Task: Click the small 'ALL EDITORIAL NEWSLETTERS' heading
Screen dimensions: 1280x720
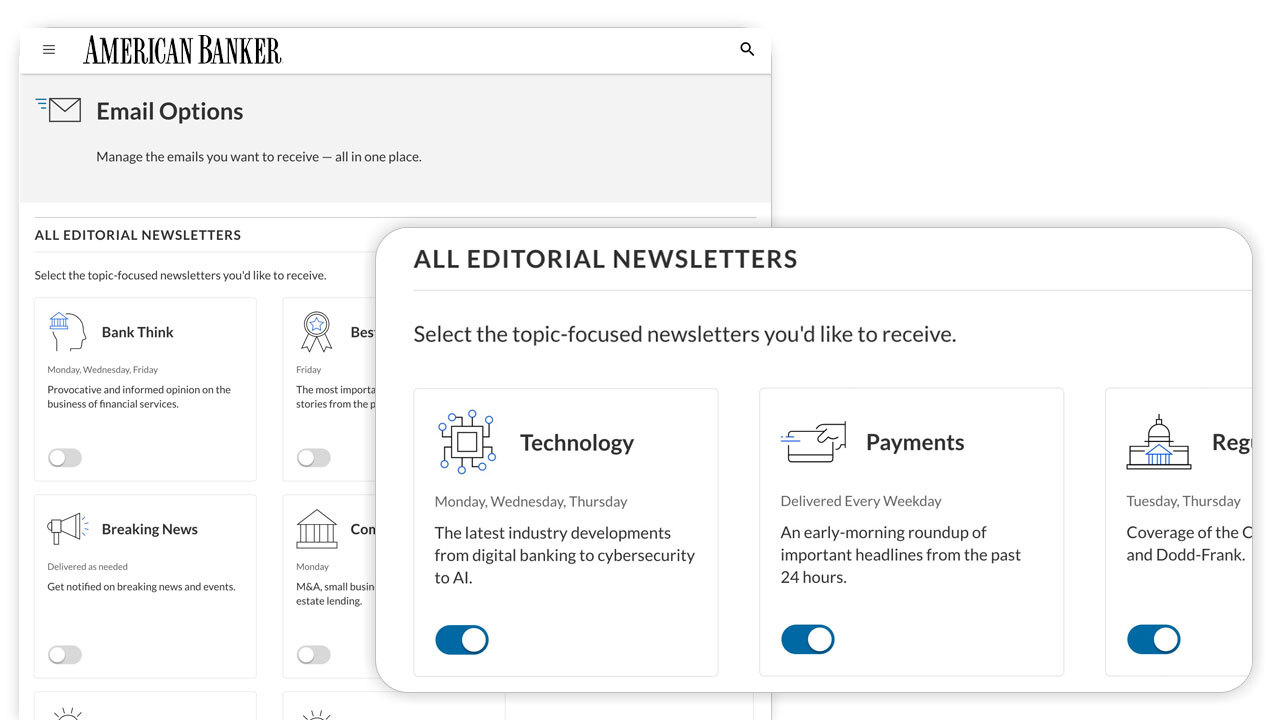Action: pyautogui.click(x=138, y=235)
